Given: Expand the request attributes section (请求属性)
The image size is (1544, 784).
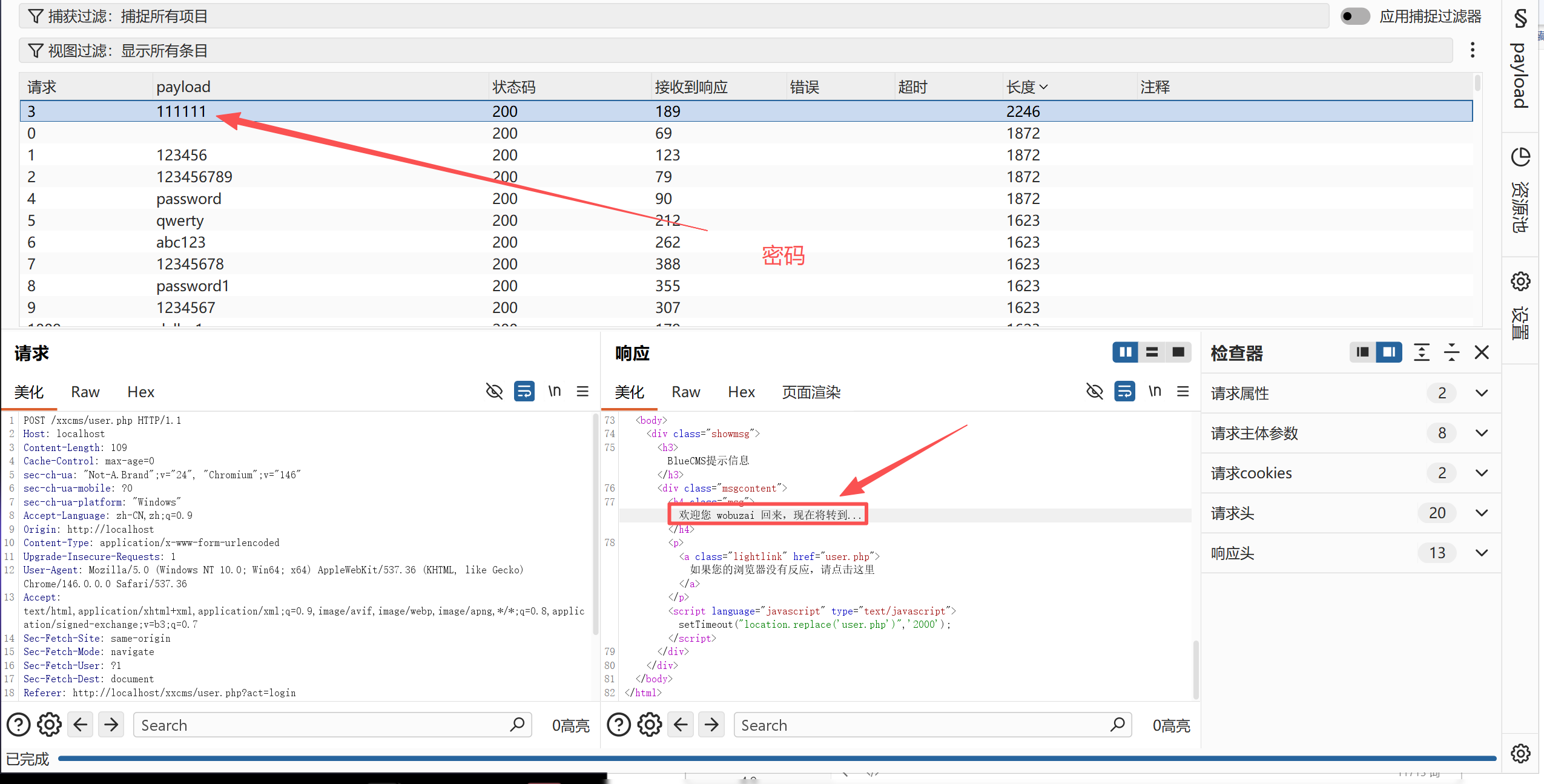Looking at the screenshot, I should (1351, 393).
